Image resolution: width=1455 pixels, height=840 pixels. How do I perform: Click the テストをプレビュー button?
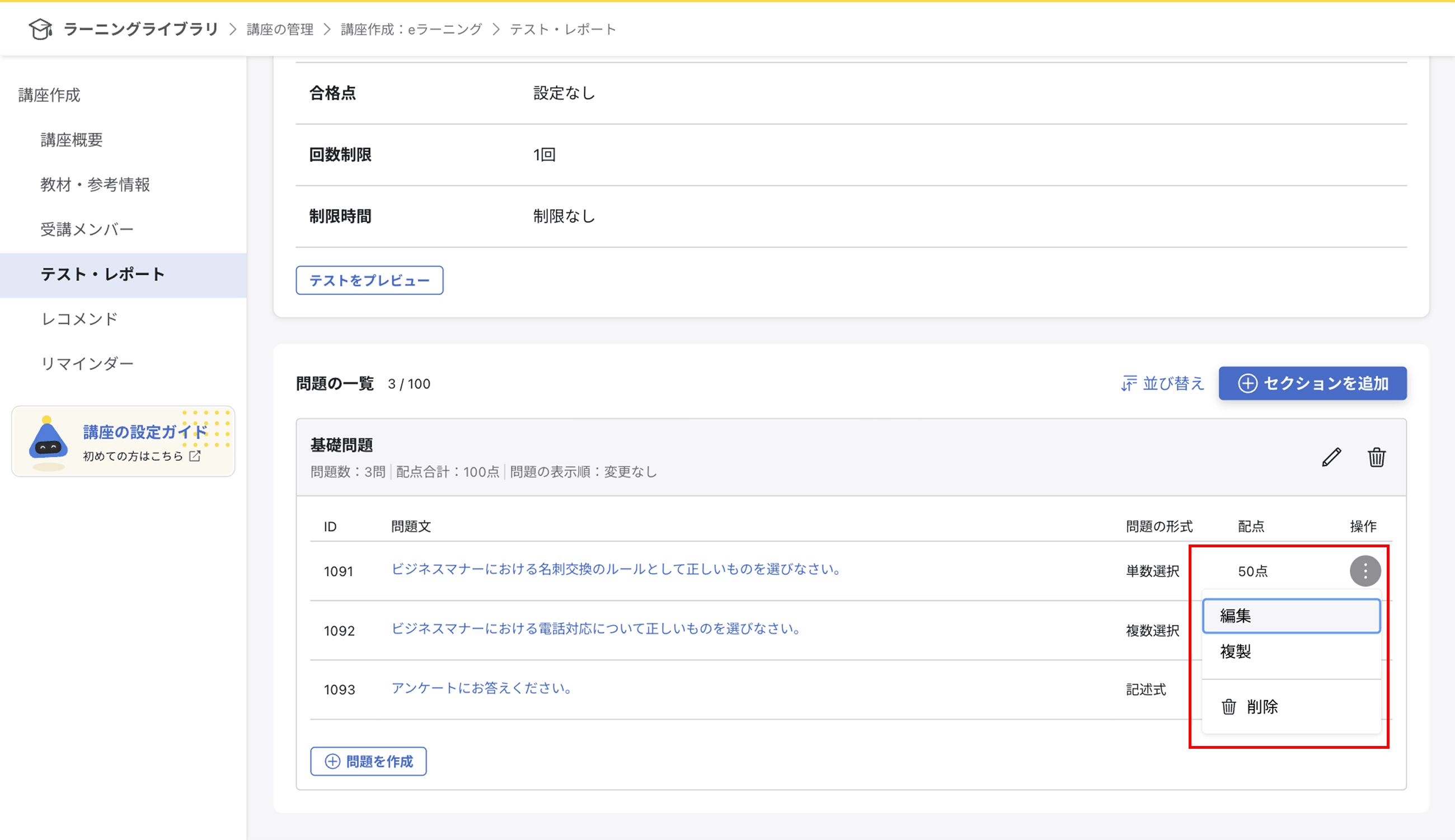[x=369, y=280]
